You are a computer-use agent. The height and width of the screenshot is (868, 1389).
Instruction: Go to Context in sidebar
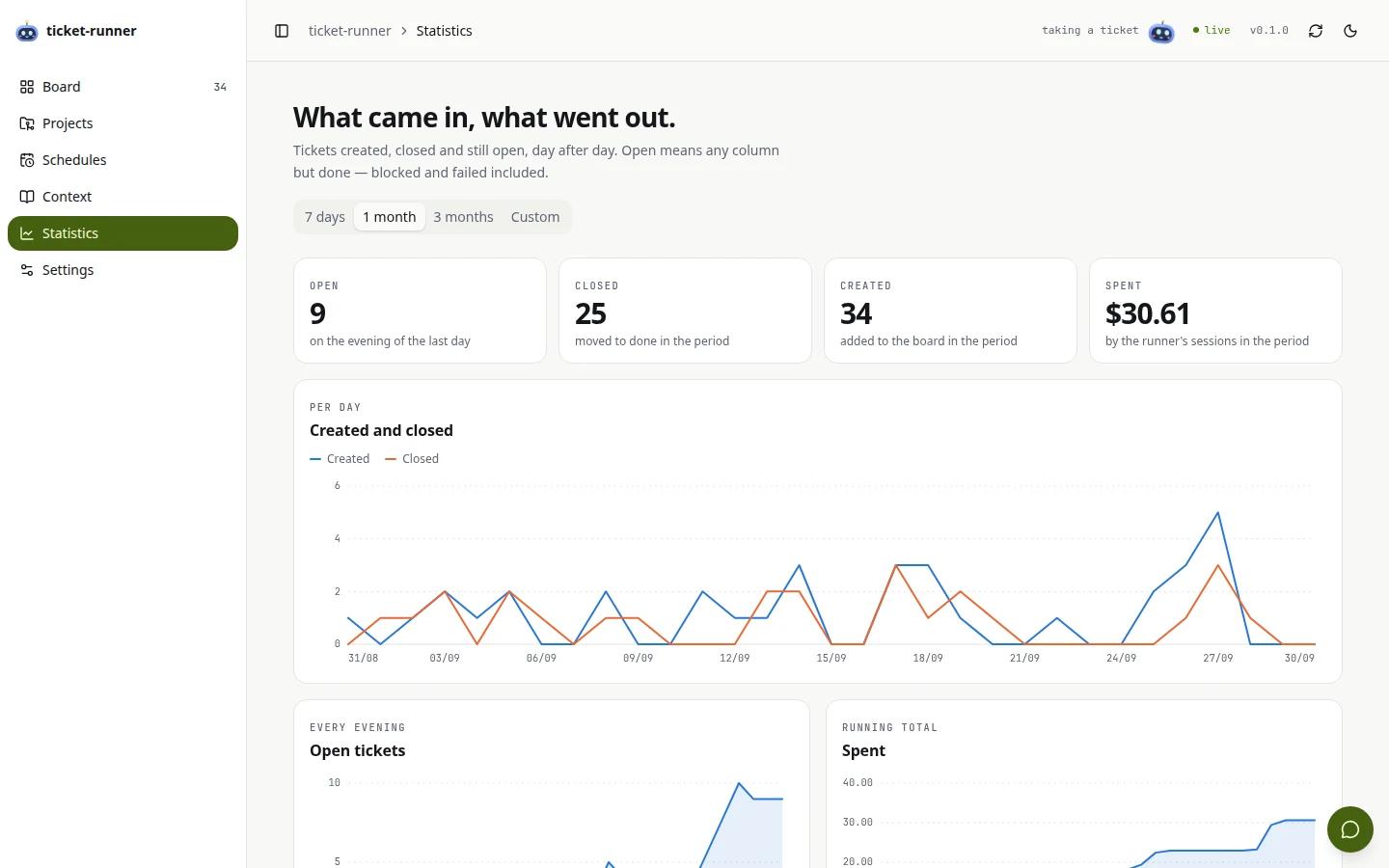pyautogui.click(x=123, y=197)
